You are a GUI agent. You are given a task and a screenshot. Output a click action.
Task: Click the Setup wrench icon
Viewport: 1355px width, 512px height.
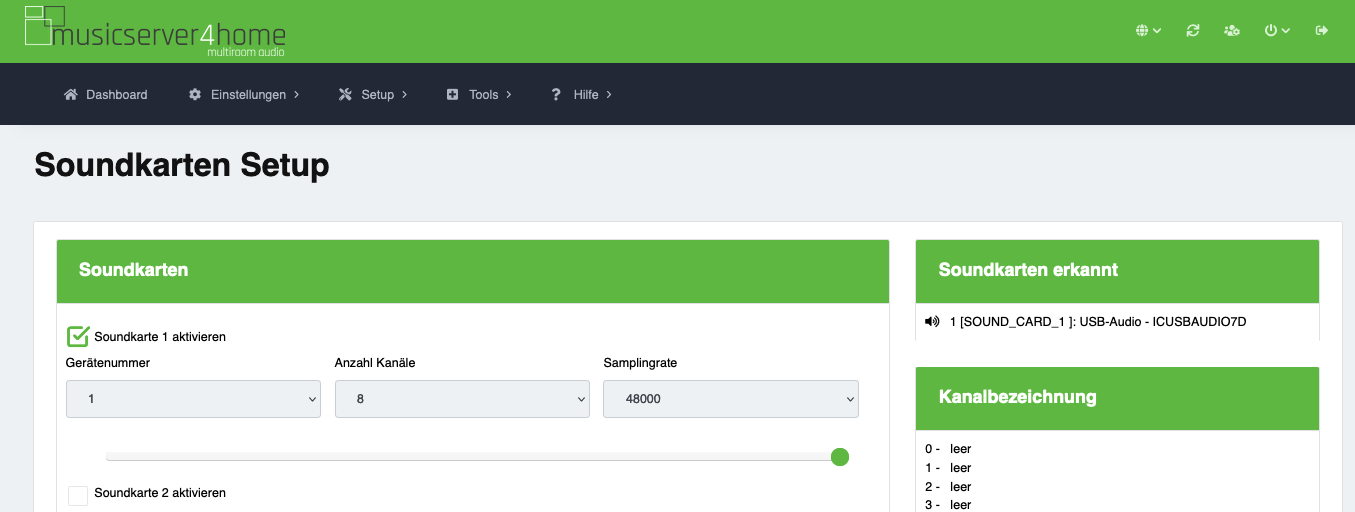tap(345, 94)
